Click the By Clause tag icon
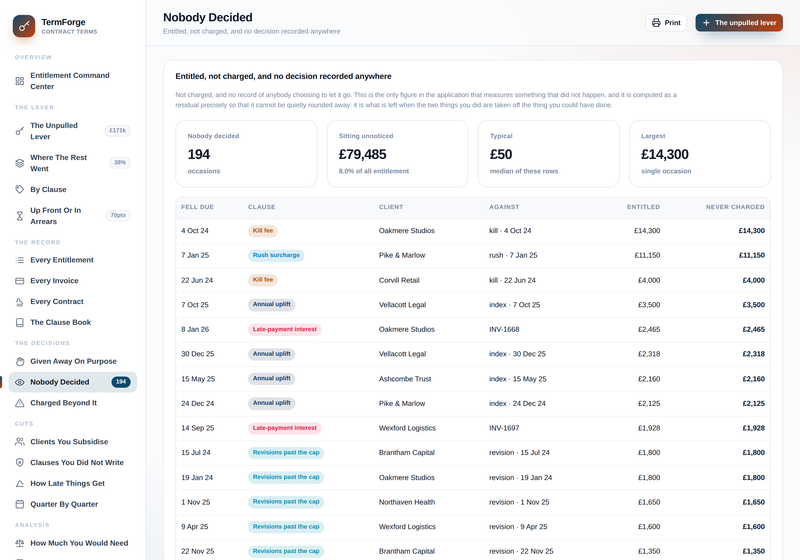The image size is (800, 560). point(19,189)
